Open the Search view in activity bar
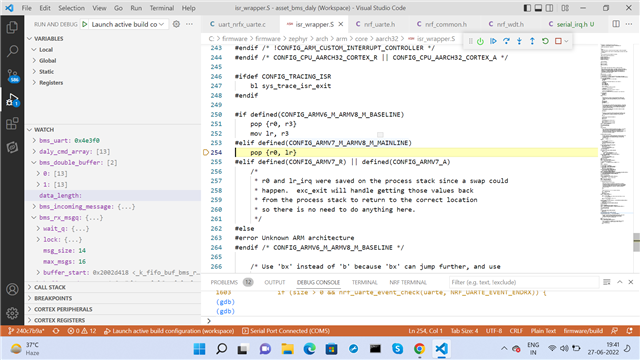 click(x=12, y=51)
